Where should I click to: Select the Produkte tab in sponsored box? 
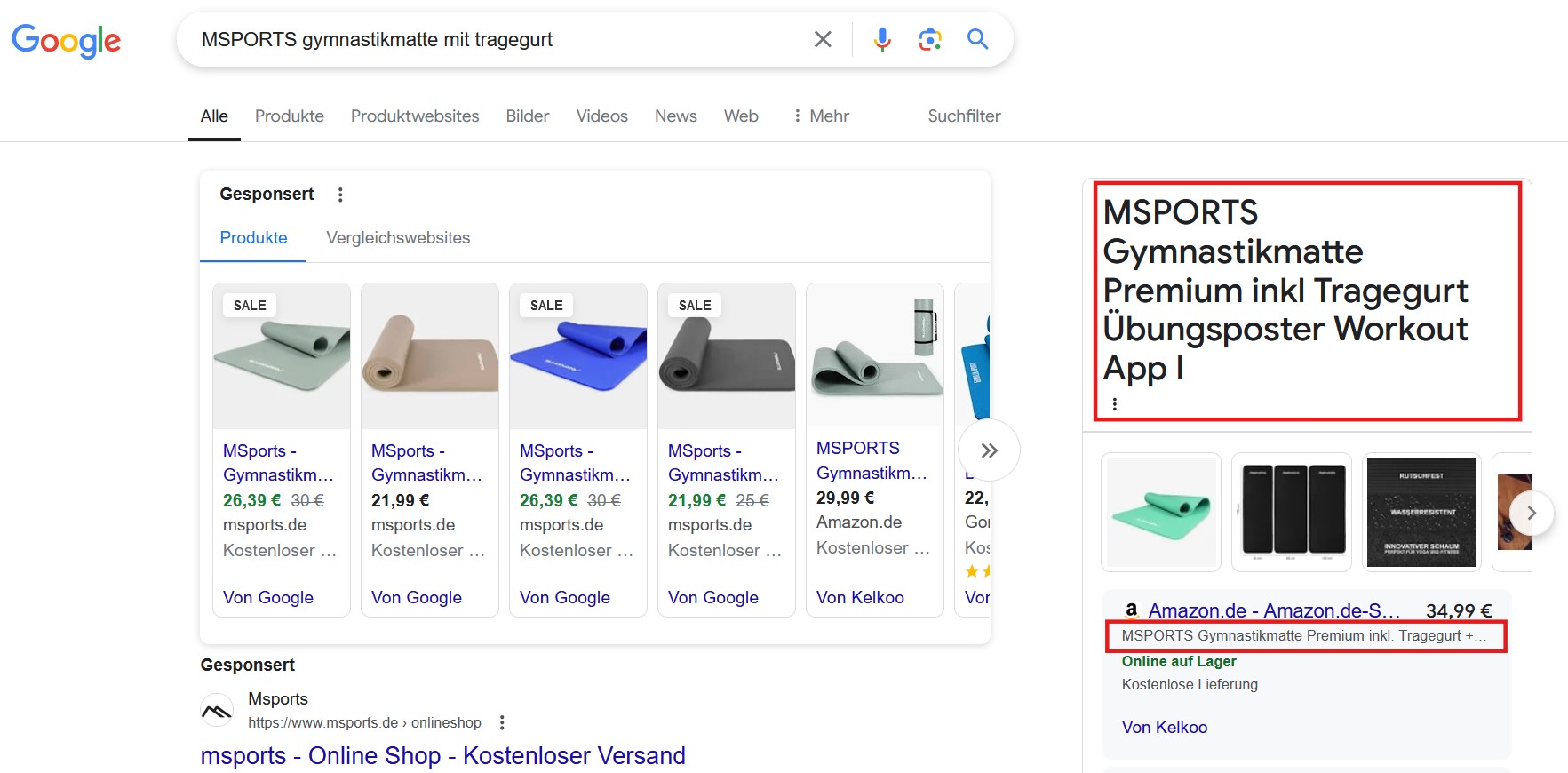tap(253, 238)
